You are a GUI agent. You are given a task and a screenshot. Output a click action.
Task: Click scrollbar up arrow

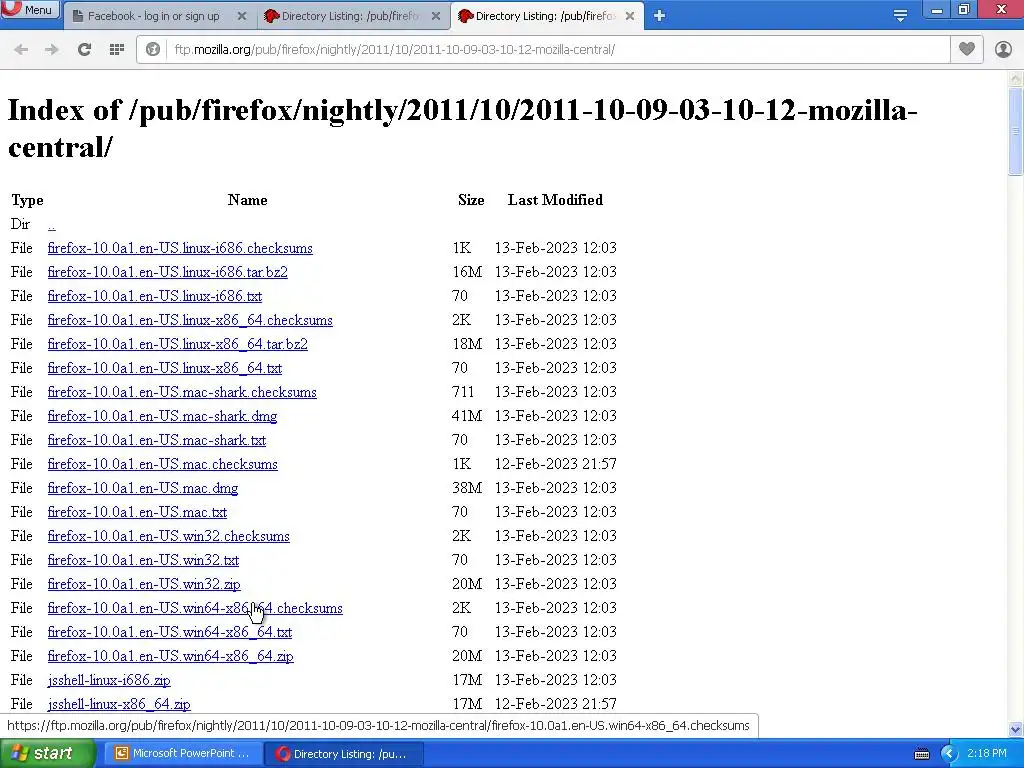click(1016, 78)
